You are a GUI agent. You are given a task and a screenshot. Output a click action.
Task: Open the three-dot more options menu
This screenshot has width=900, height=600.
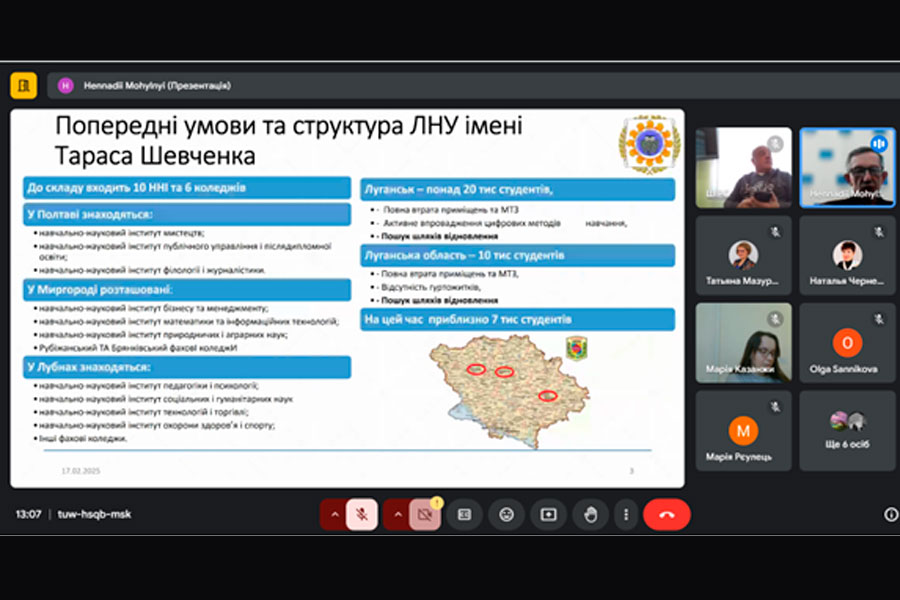click(626, 514)
